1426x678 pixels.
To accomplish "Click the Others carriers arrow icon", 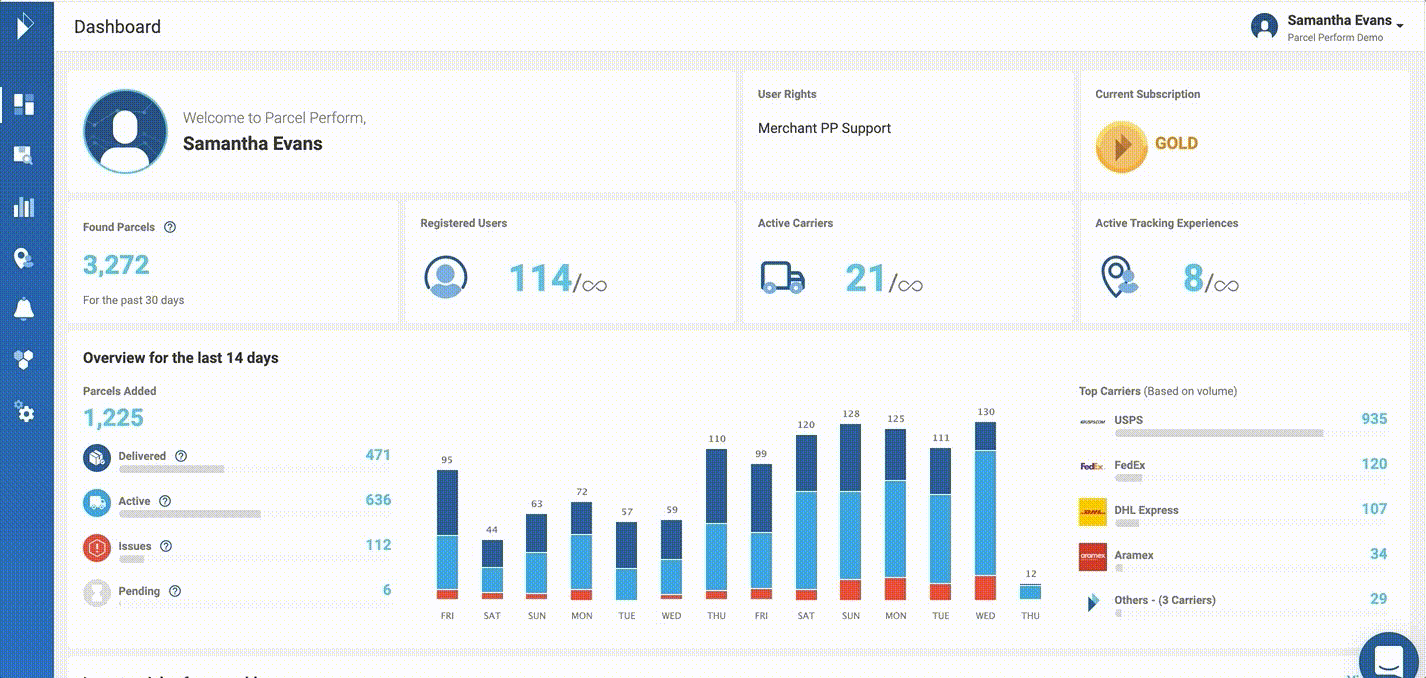I will pos(1093,602).
